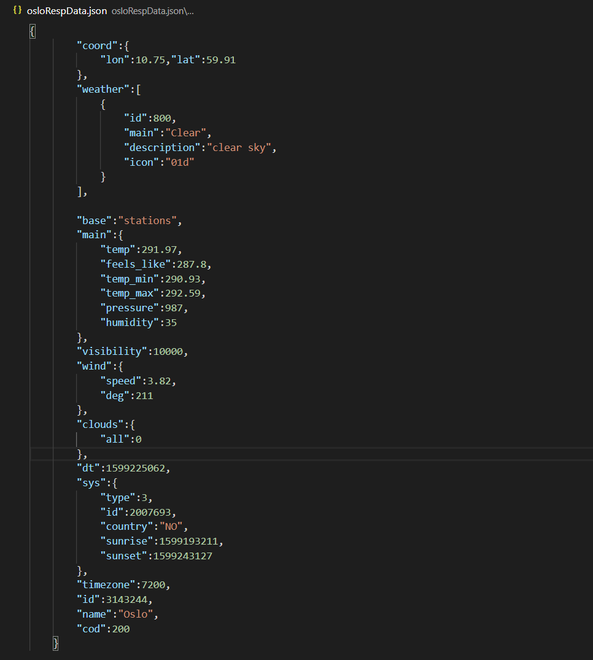Click the "all" key under clouds
The image size is (593, 660).
[x=115, y=439]
